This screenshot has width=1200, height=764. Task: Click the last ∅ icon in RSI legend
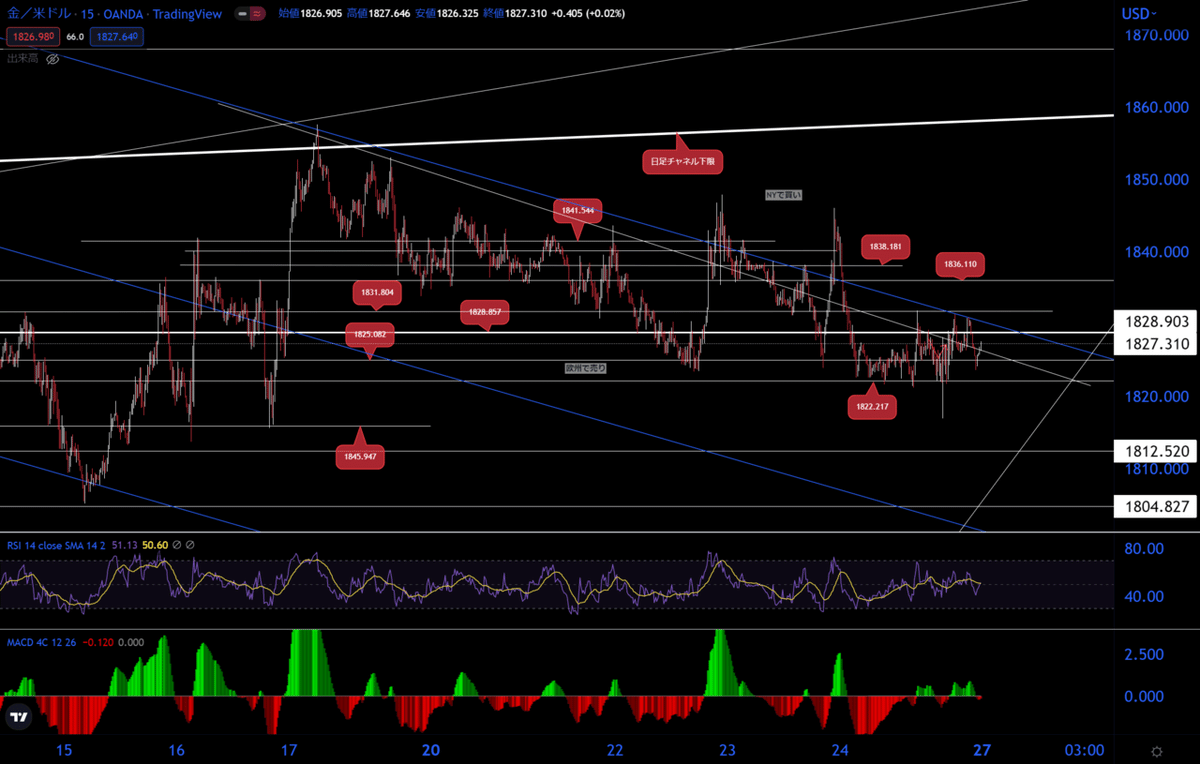pos(190,545)
